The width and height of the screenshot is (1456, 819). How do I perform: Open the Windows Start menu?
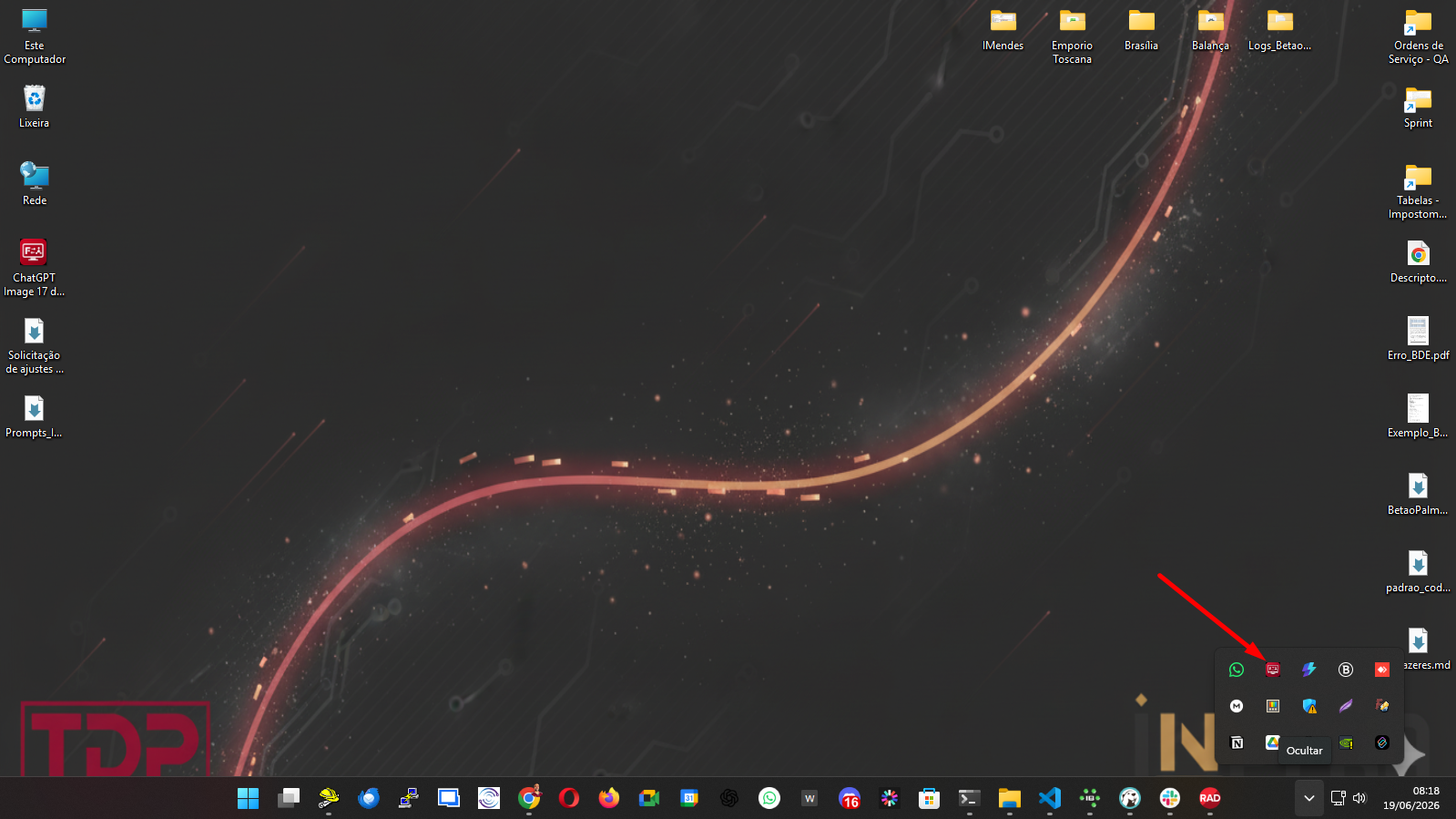[248, 798]
